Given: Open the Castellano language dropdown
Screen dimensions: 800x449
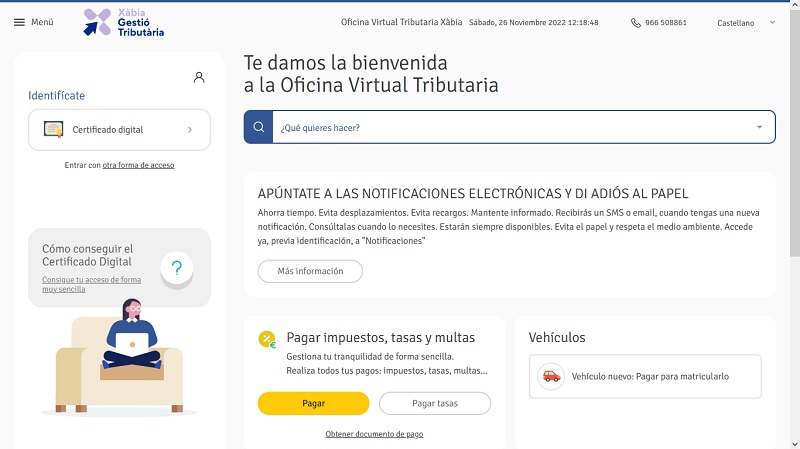Looking at the screenshot, I should click(x=746, y=23).
